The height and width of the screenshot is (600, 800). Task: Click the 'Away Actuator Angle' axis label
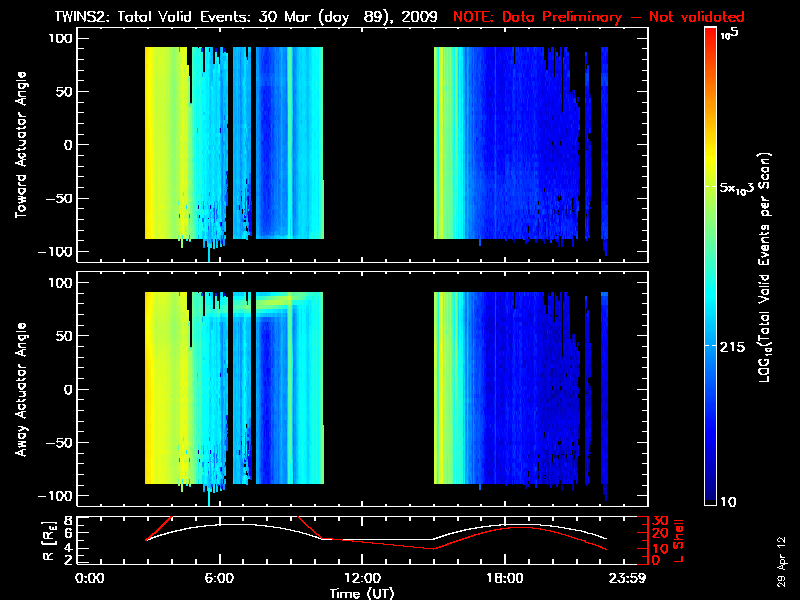point(20,390)
